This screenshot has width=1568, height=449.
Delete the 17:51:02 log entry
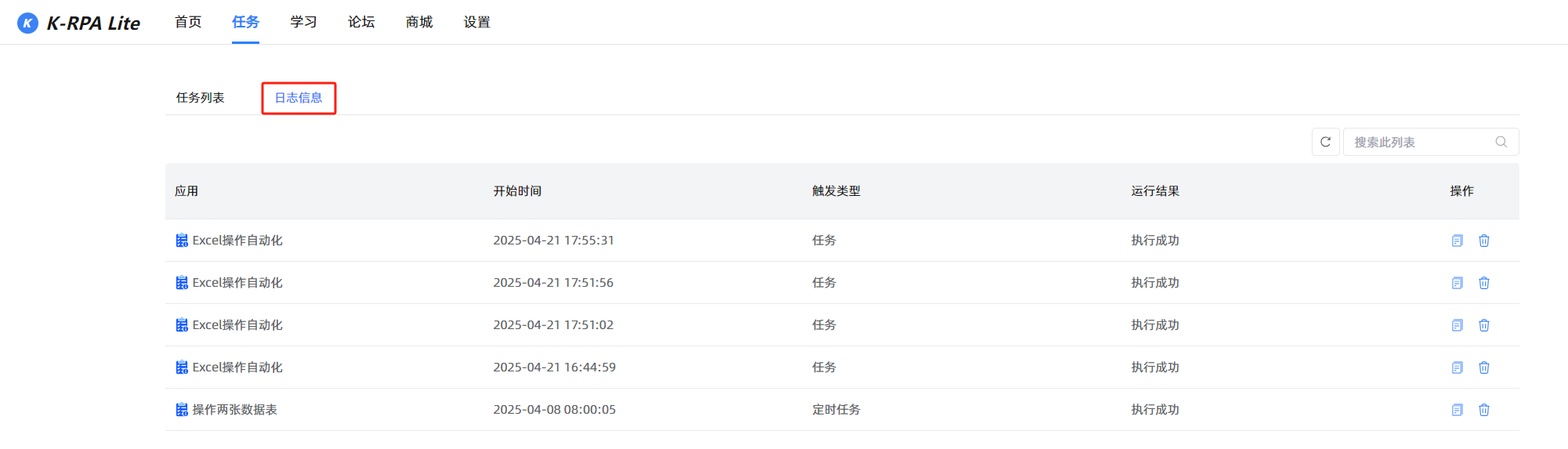pos(1483,325)
